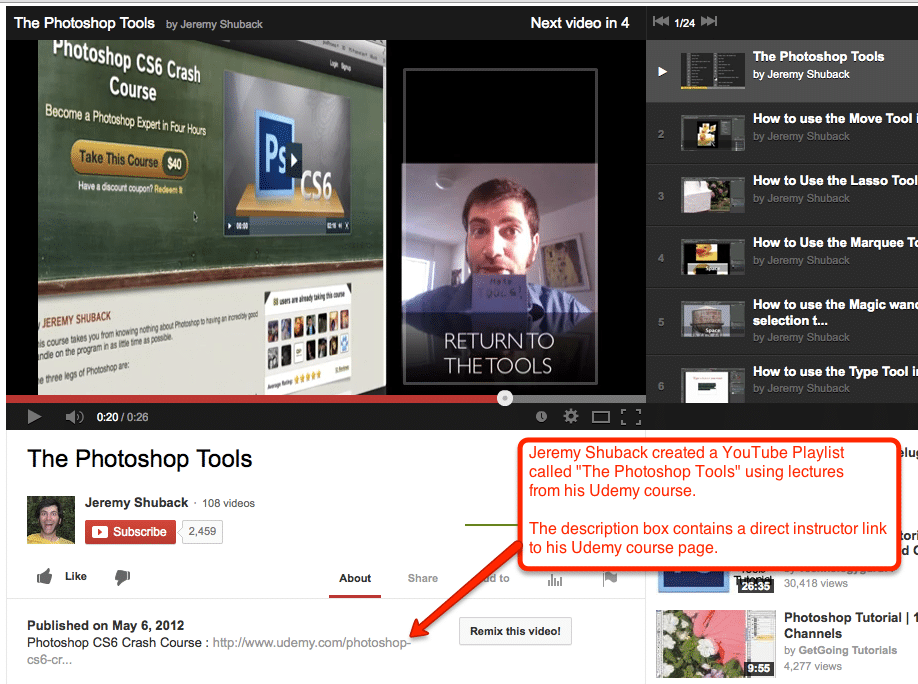Click the video progress slider handle
918x684 pixels.
click(x=505, y=398)
